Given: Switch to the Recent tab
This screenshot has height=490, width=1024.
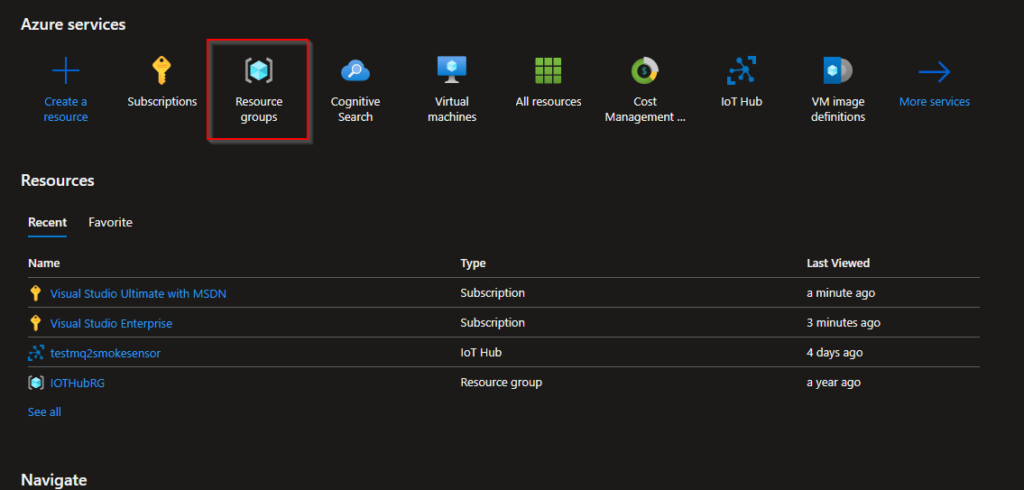Looking at the screenshot, I should (x=47, y=223).
